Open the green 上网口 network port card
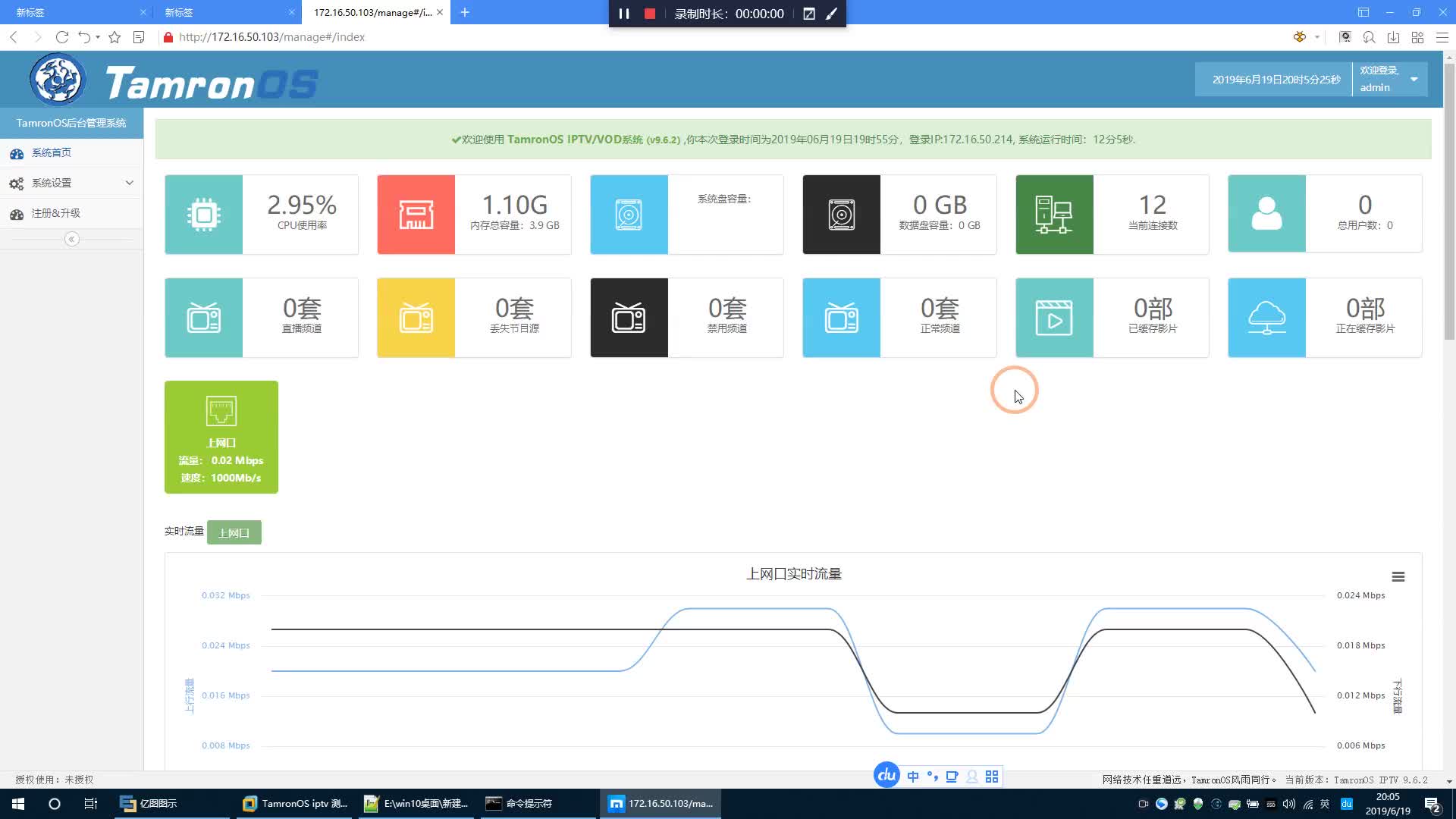The height and width of the screenshot is (819, 1456). point(221,437)
